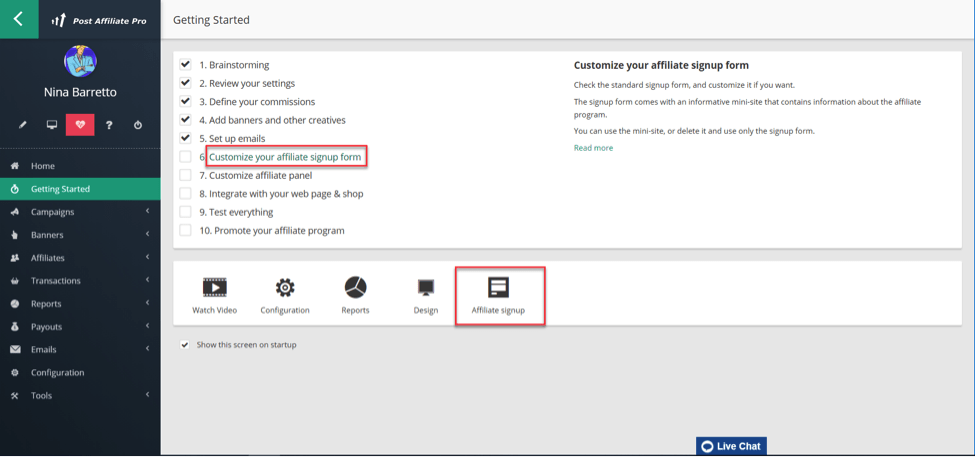Click the Configuration gear icon in sidebar
Viewport: 975px width, 457px height.
pyautogui.click(x=16, y=372)
